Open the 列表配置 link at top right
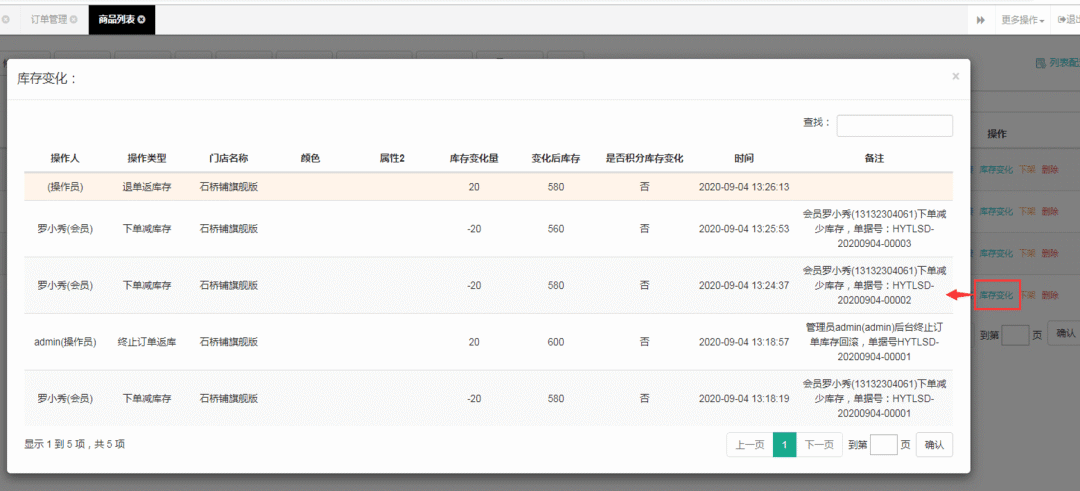 pyautogui.click(x=1058, y=63)
